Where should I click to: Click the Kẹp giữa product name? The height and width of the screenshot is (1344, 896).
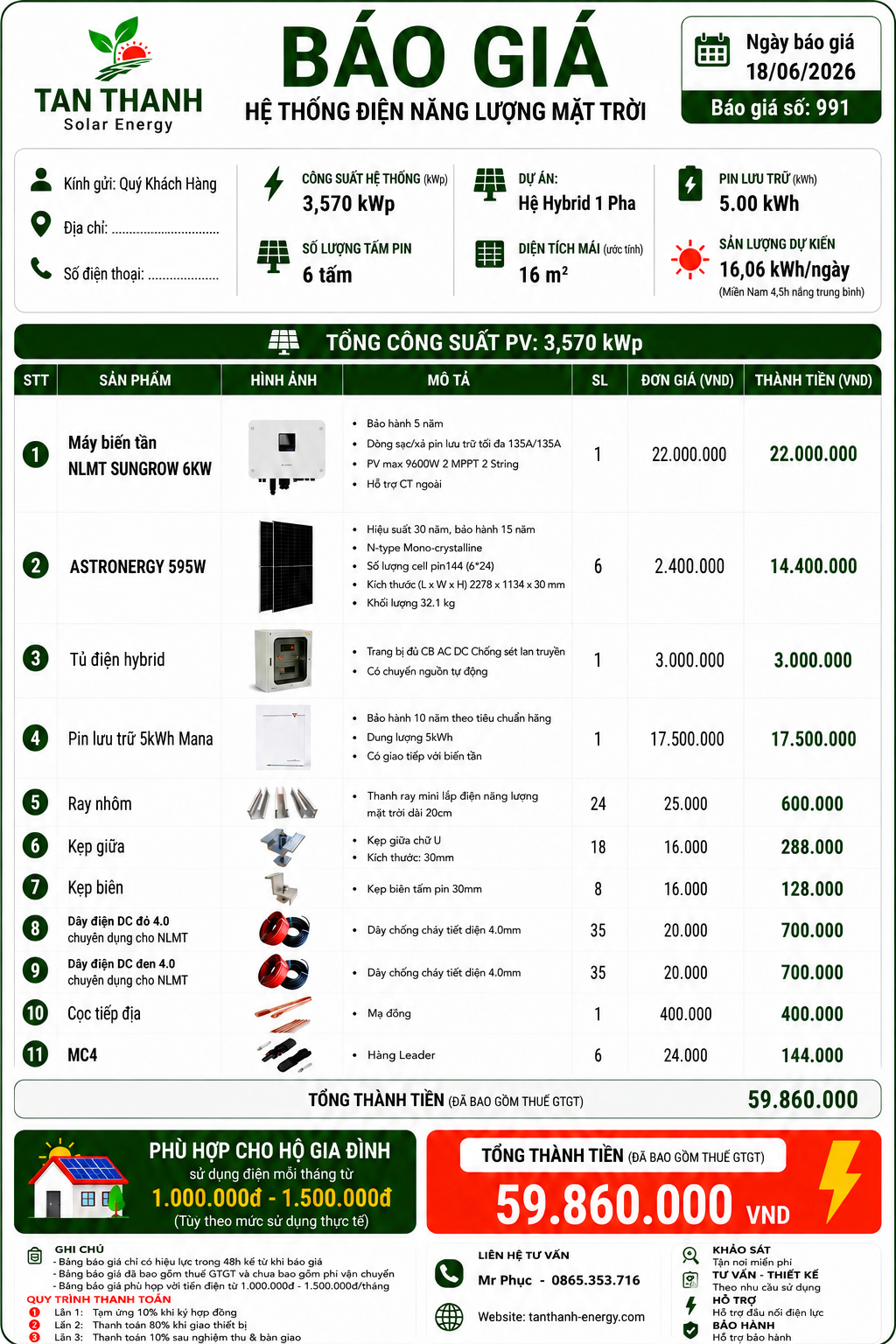click(96, 846)
